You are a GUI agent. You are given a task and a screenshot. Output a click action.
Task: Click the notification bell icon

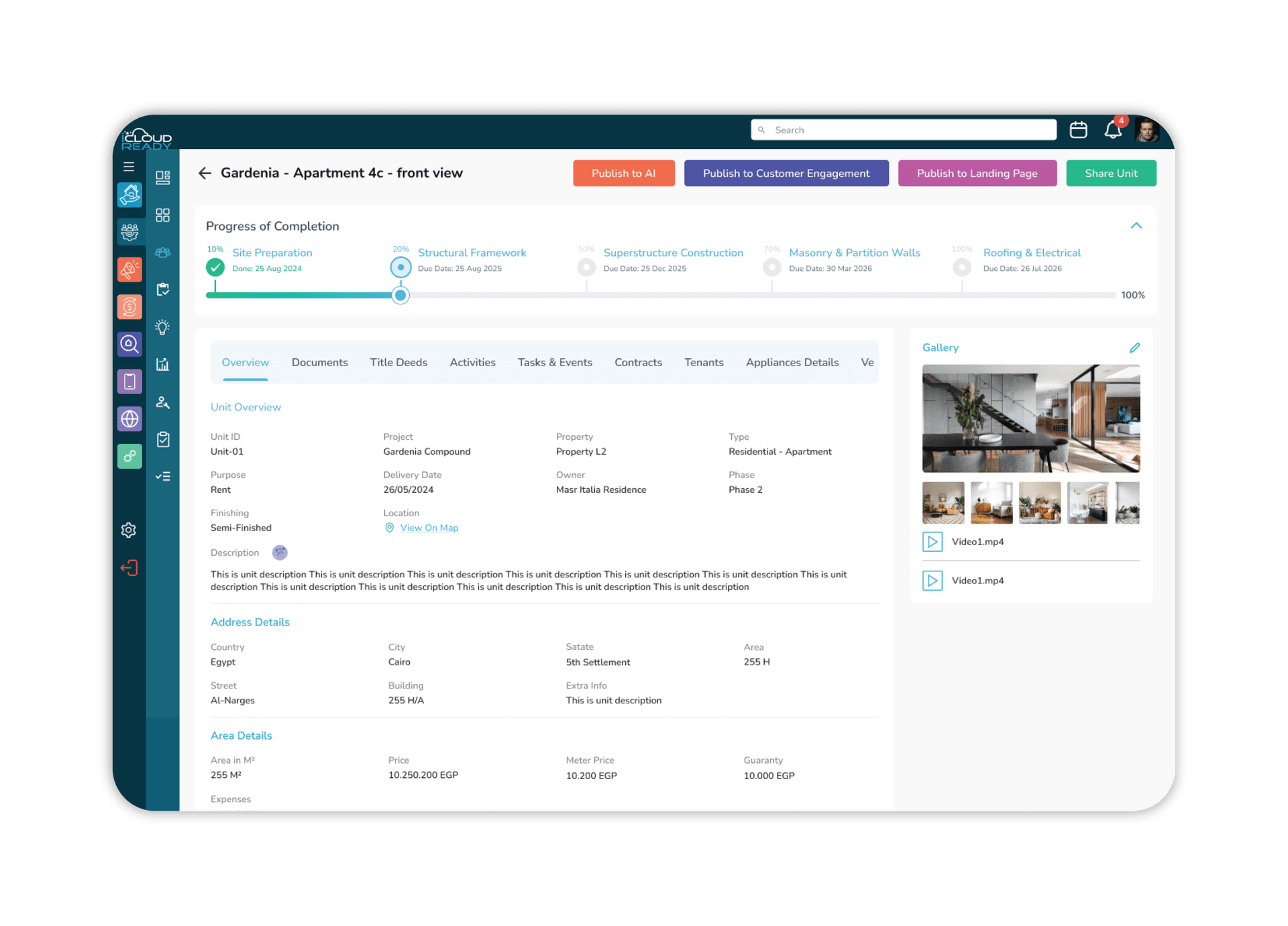pyautogui.click(x=1113, y=129)
